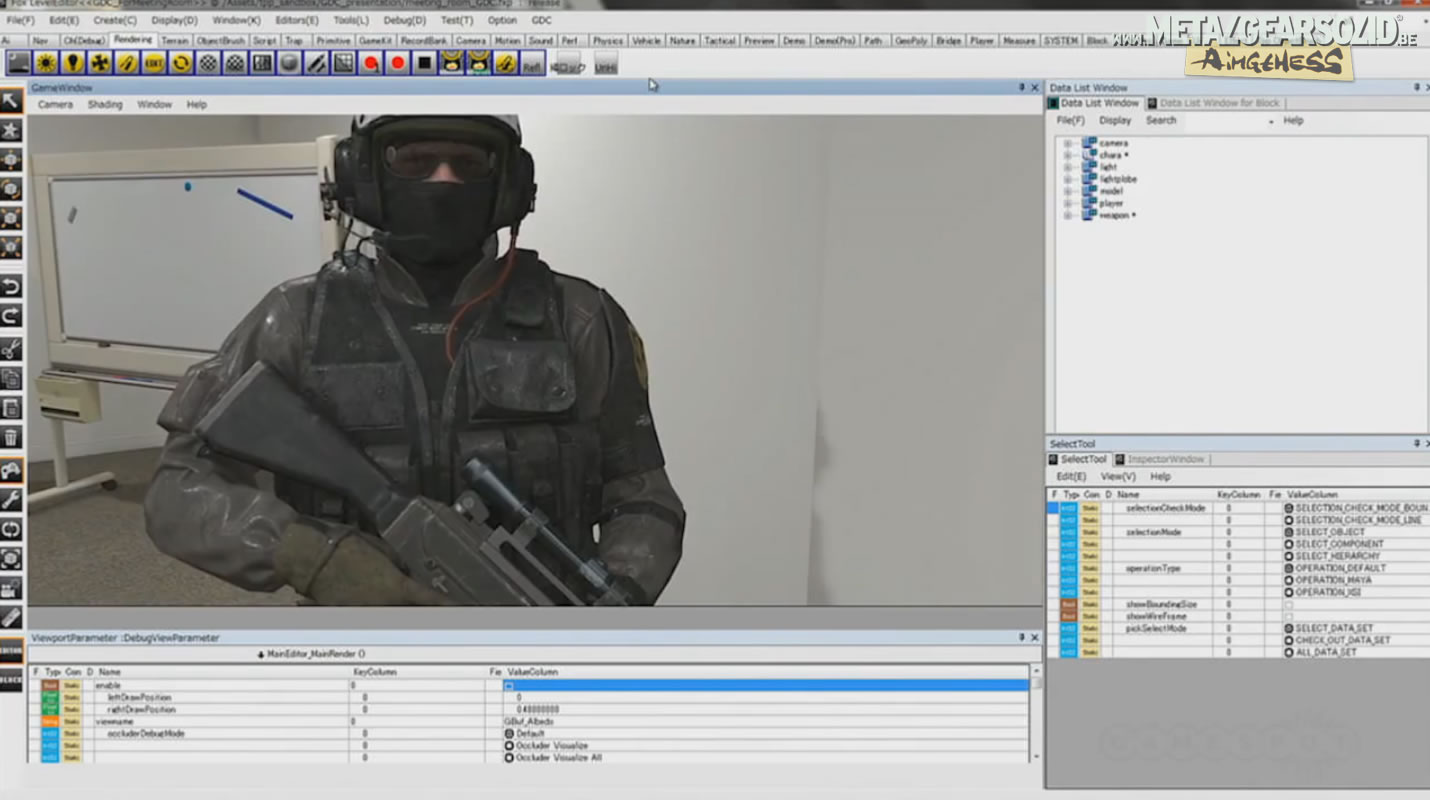Open the search dropdown arrow in Data List
Viewport: 1430px width, 800px height.
click(x=1271, y=121)
